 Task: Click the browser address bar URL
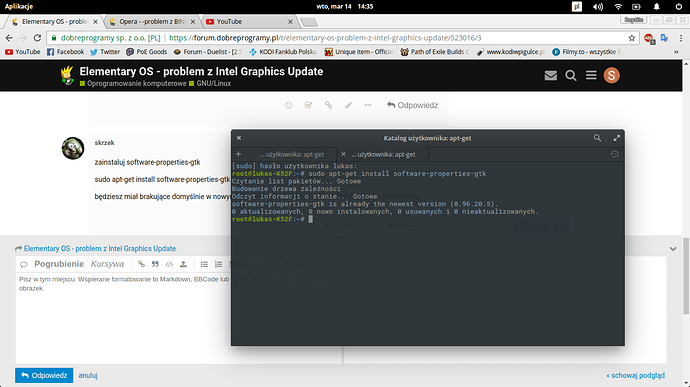pos(325,38)
